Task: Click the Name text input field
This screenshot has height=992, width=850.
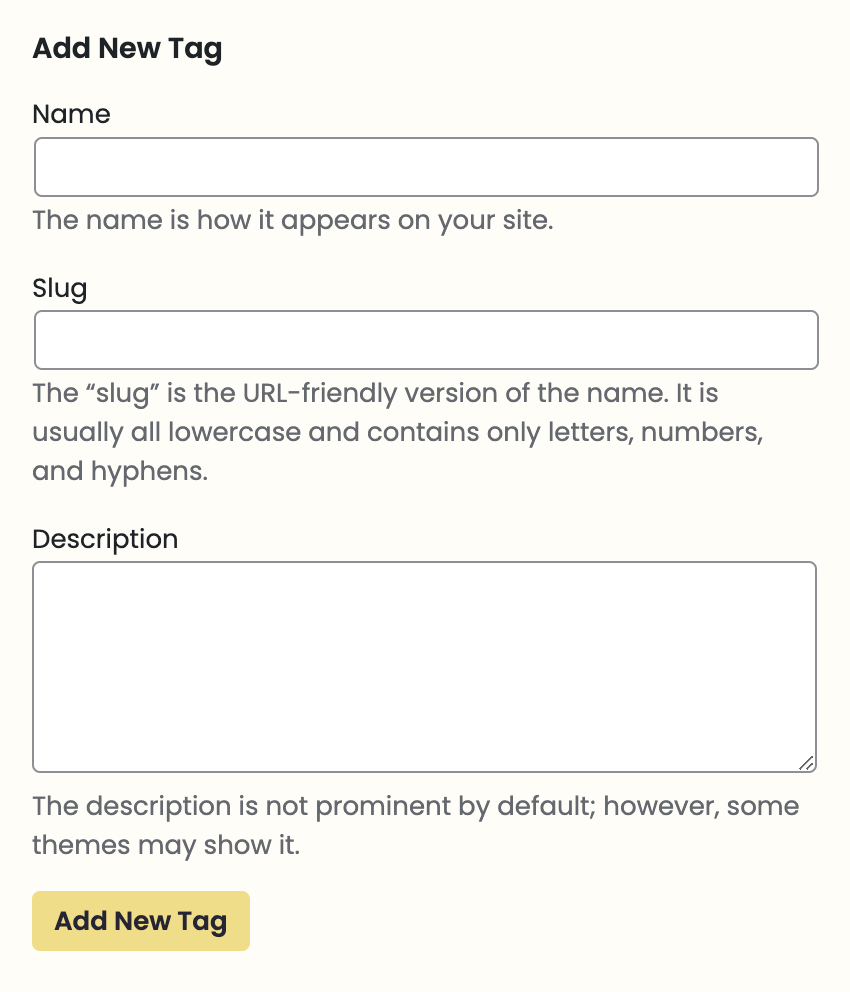Action: click(x=426, y=167)
